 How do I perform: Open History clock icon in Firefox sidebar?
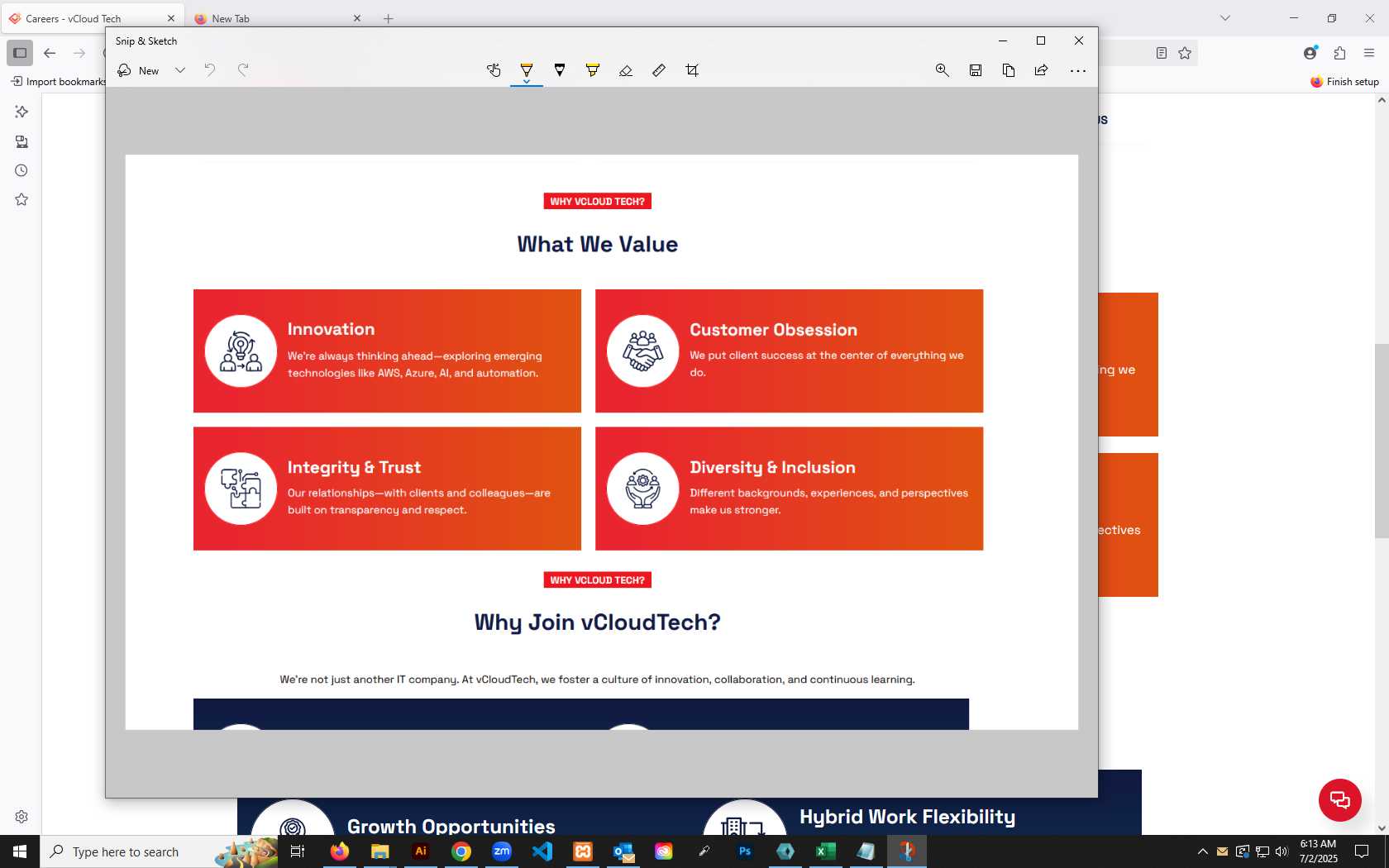[21, 170]
